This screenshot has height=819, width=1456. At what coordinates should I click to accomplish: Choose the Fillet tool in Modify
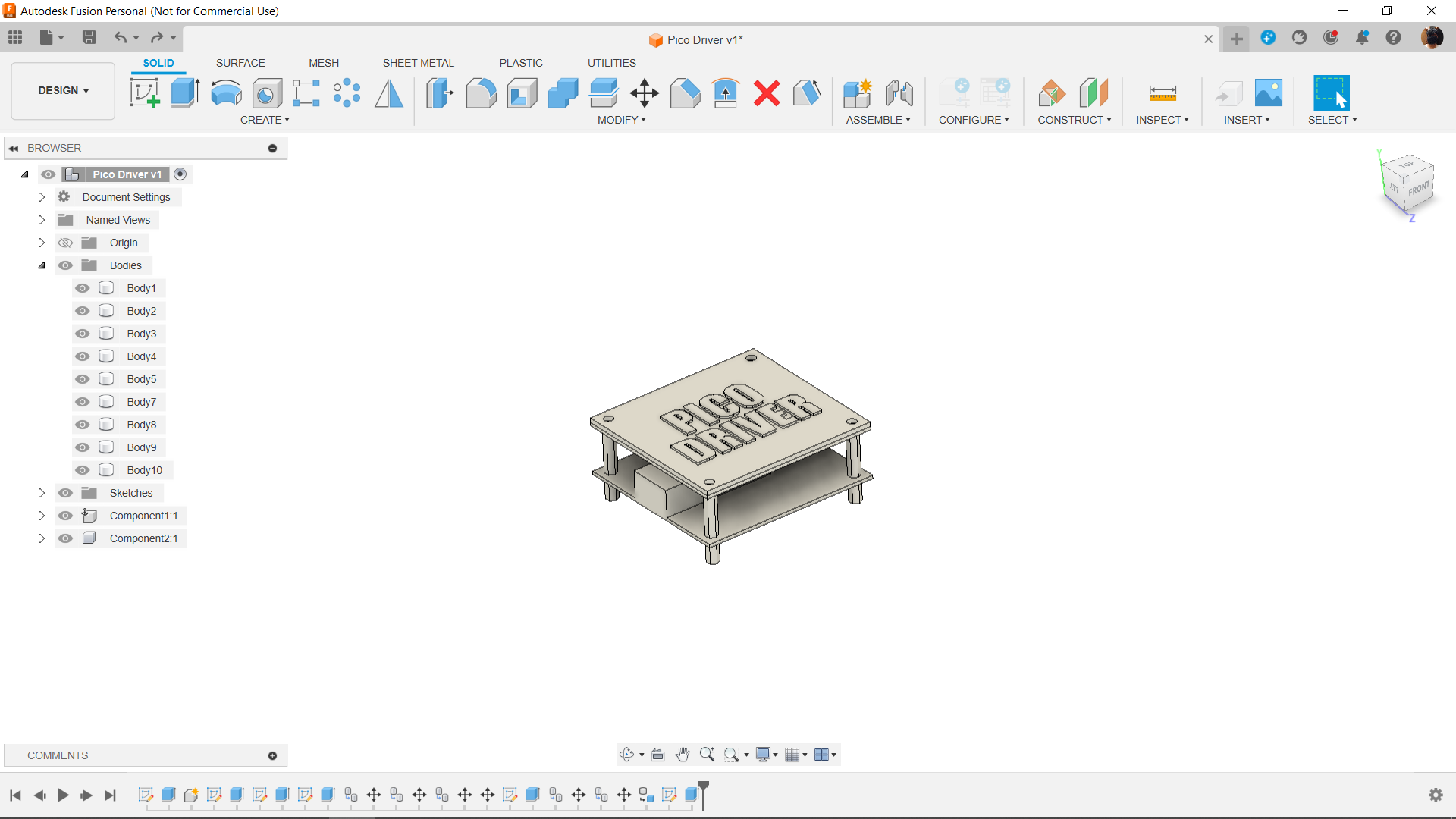[481, 93]
